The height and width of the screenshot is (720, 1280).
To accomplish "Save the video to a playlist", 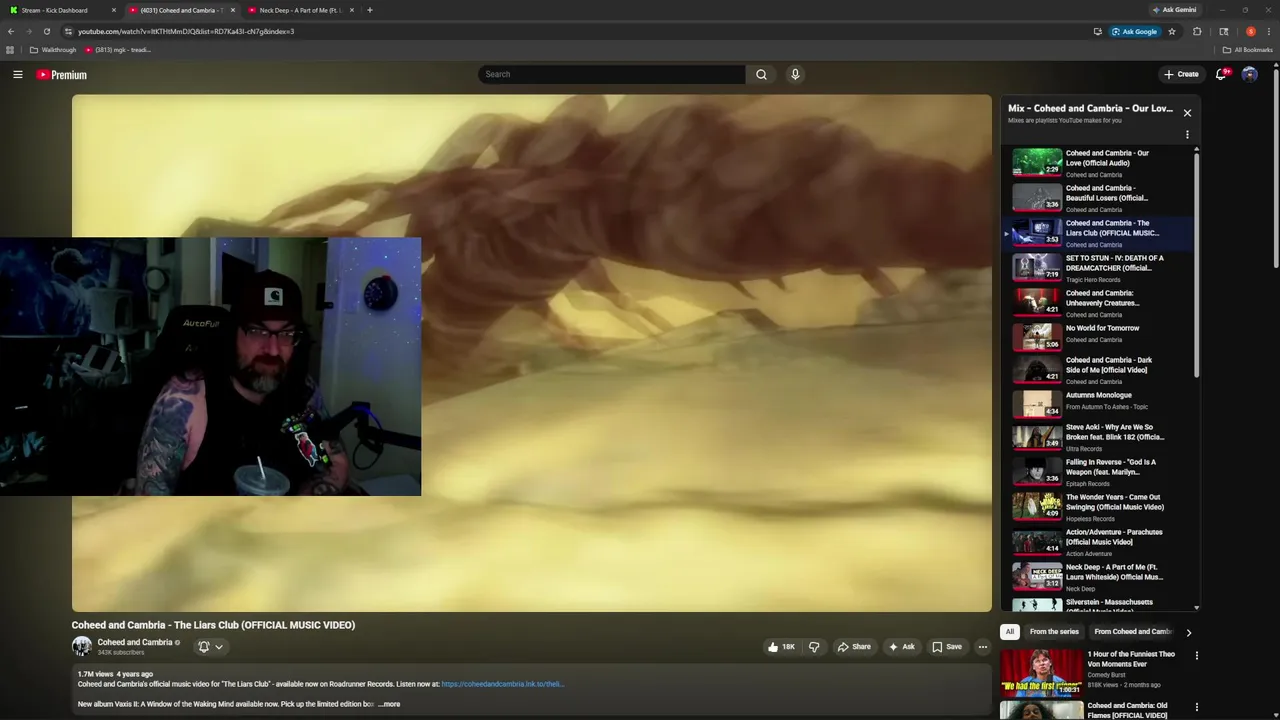I will 947,647.
